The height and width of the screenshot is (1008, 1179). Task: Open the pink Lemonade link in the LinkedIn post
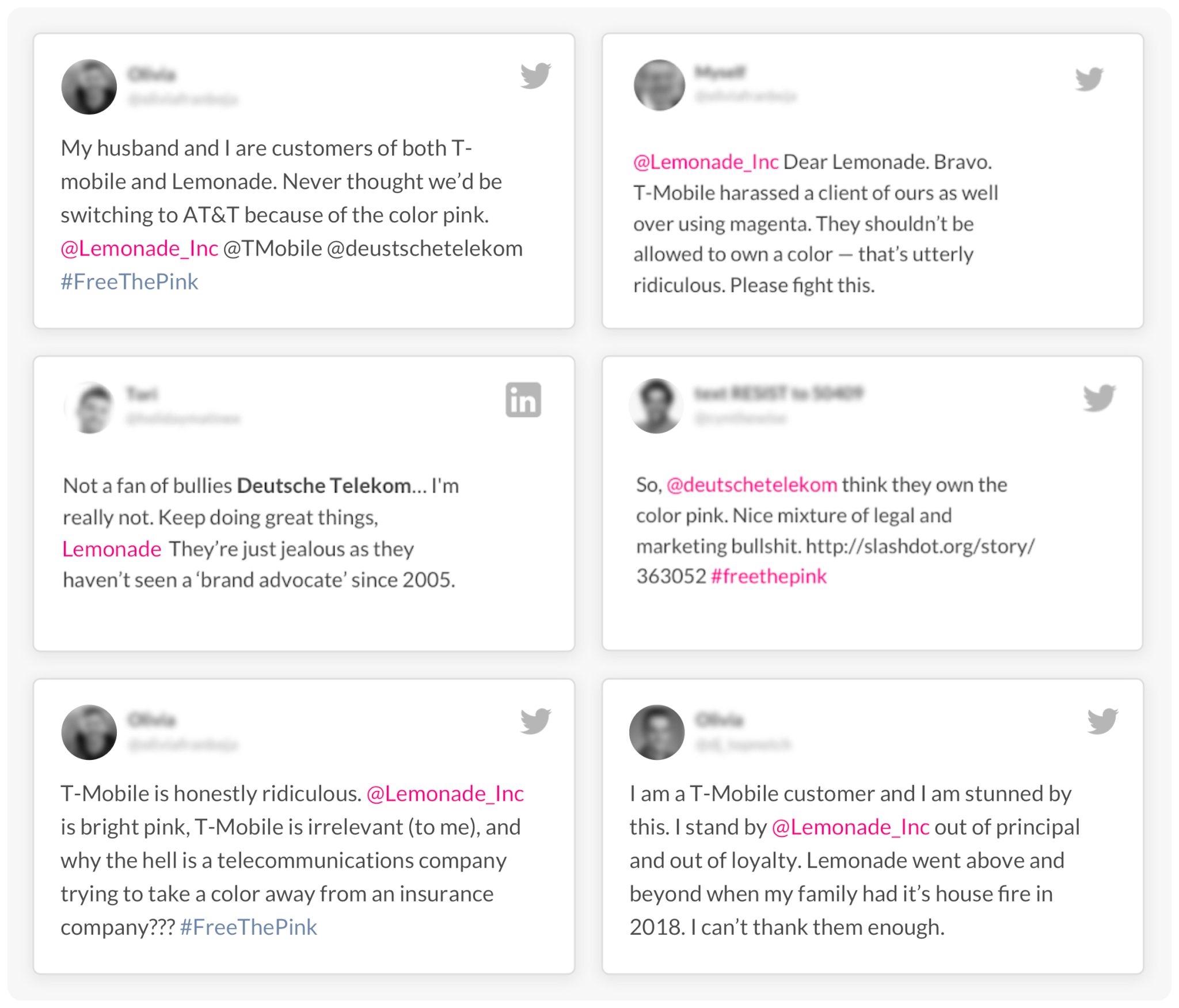tap(112, 549)
